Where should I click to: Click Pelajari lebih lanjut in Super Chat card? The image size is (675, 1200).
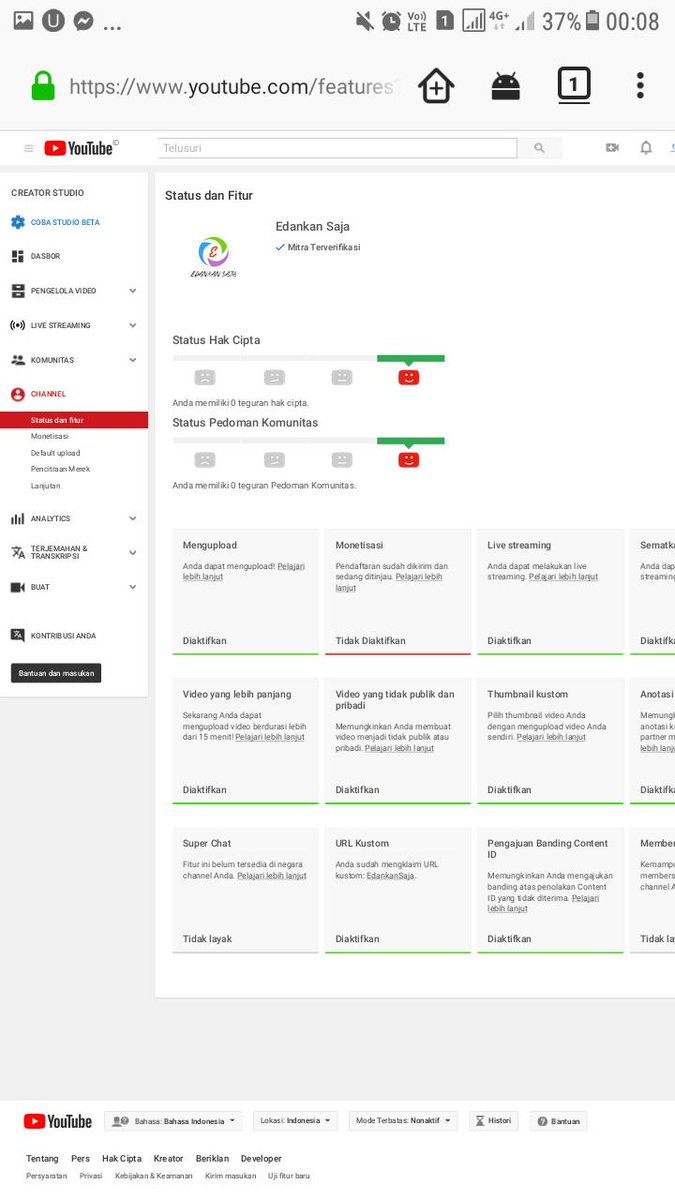coord(272,876)
